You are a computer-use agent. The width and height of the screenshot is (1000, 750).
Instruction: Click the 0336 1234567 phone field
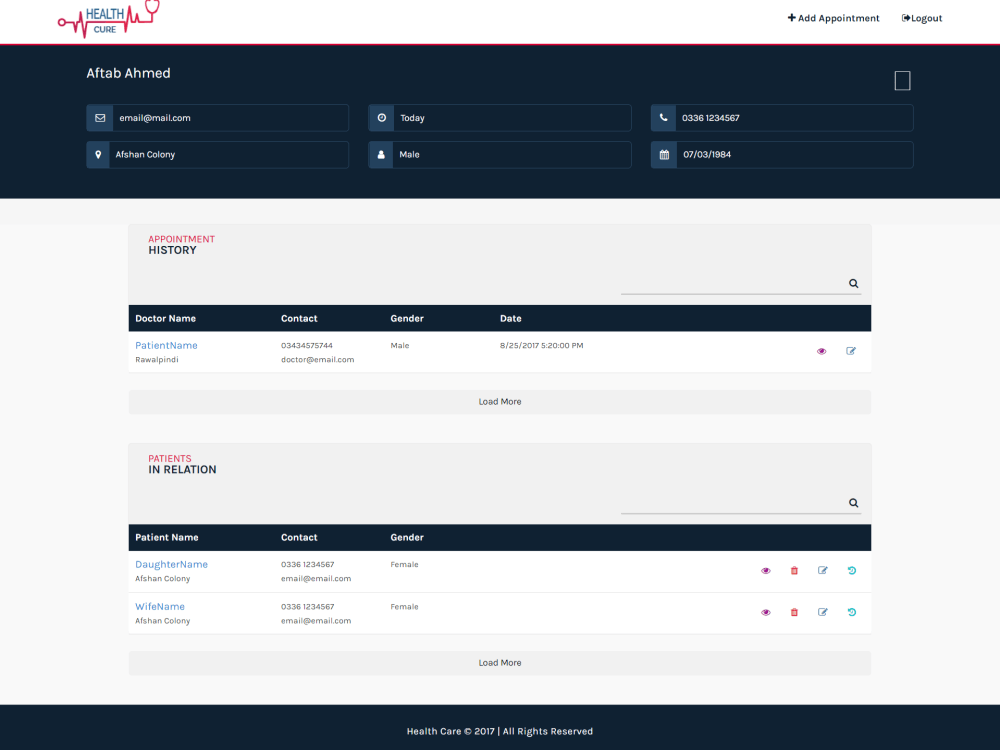(782, 118)
